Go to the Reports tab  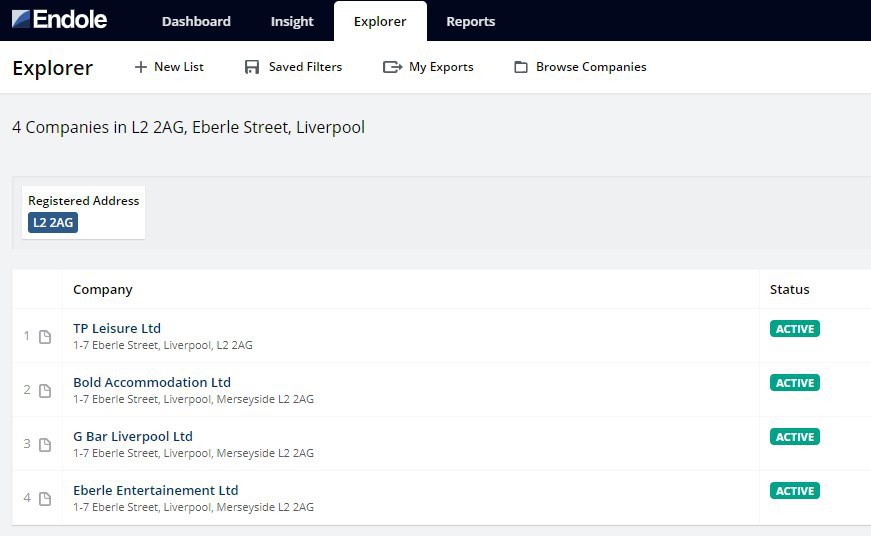click(x=470, y=21)
